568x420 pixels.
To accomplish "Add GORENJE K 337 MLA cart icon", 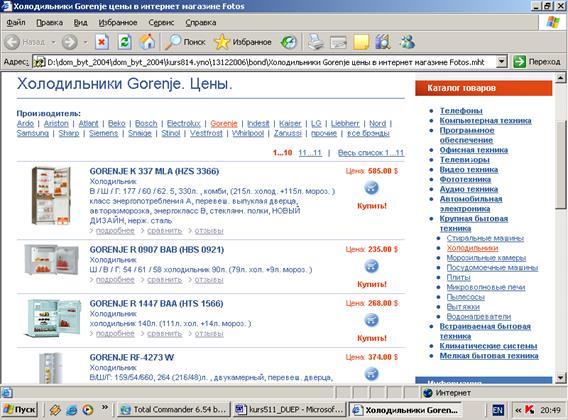I will [x=371, y=188].
